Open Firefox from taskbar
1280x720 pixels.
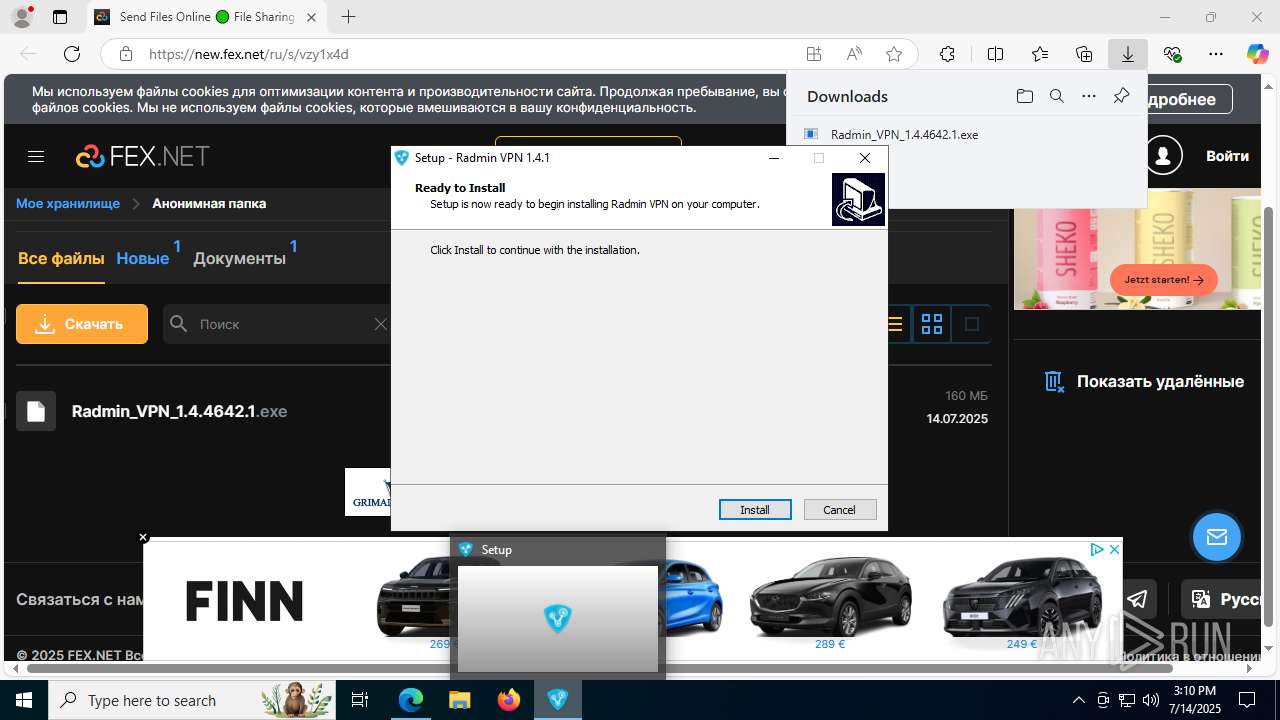pyautogui.click(x=509, y=700)
